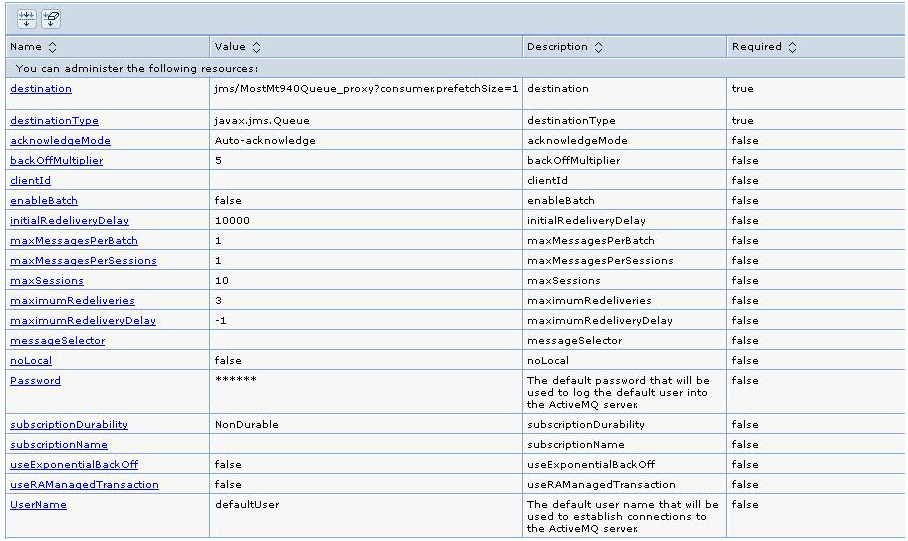The width and height of the screenshot is (908, 541).
Task: Click the filter view toolbar icon
Action: (x=27, y=19)
